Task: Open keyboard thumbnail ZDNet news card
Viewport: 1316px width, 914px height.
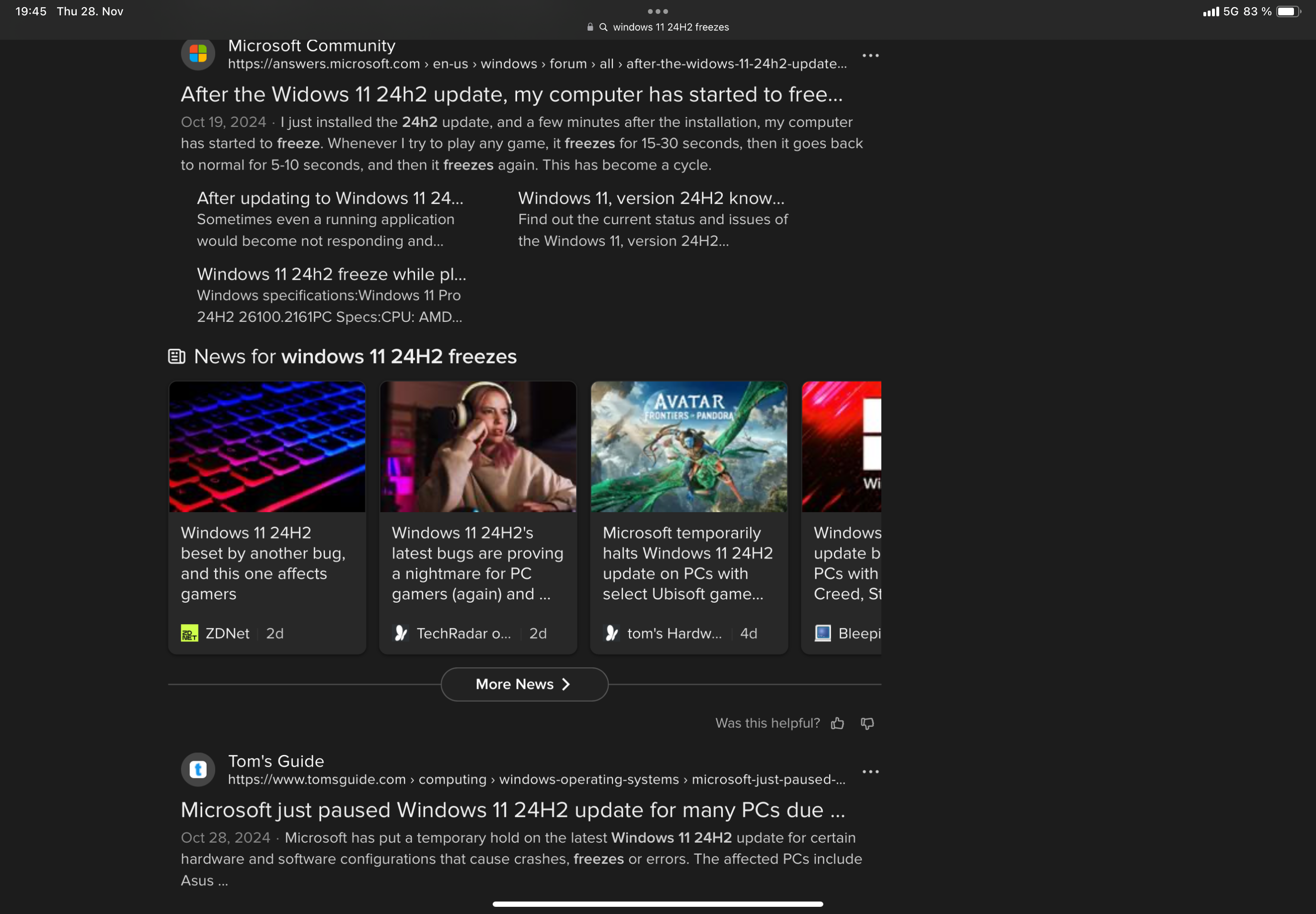Action: 267,446
